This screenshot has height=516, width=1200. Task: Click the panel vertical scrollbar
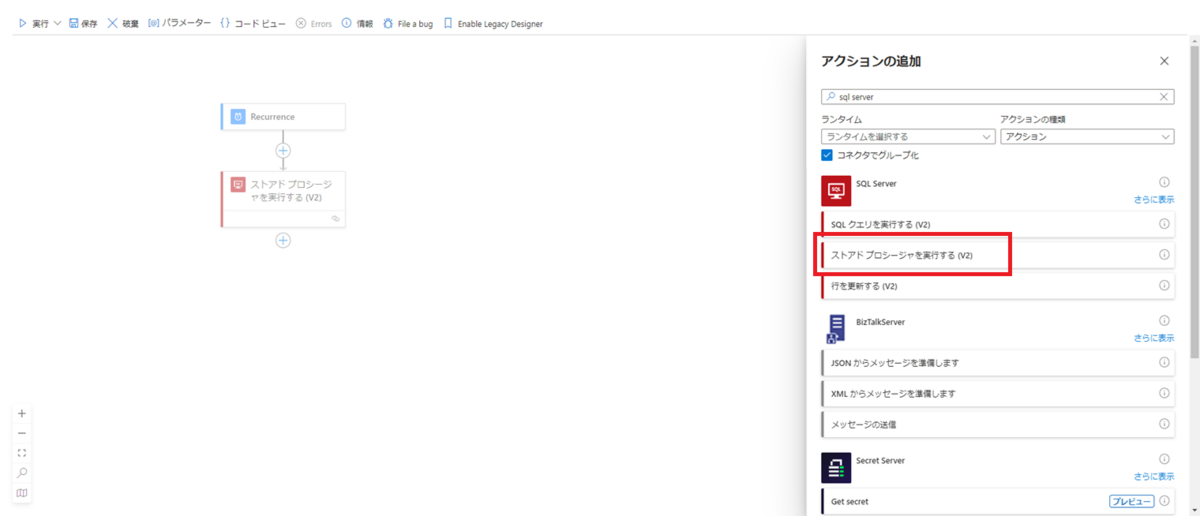point(1193,200)
